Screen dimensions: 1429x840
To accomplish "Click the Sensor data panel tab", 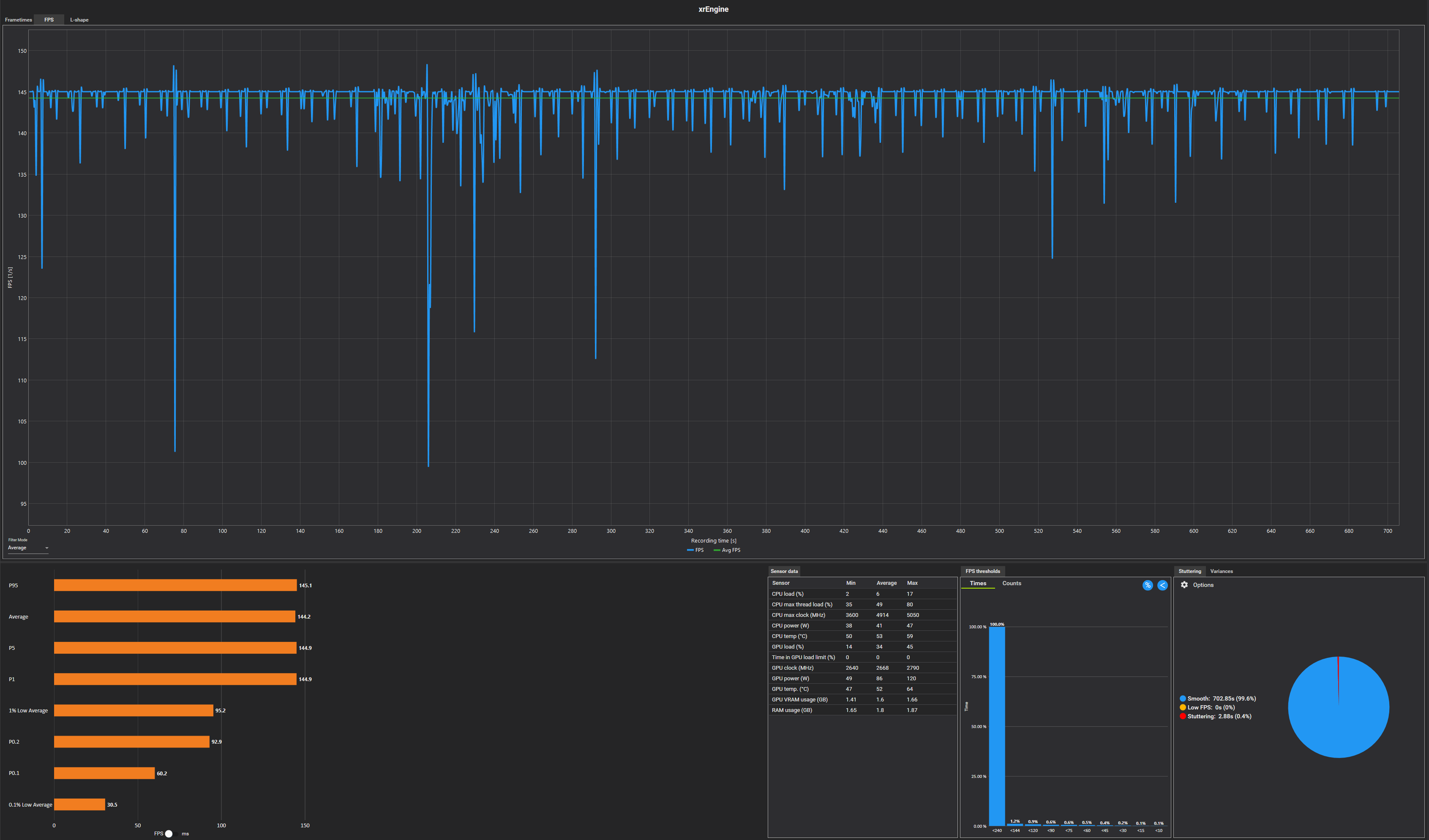I will coord(784,571).
